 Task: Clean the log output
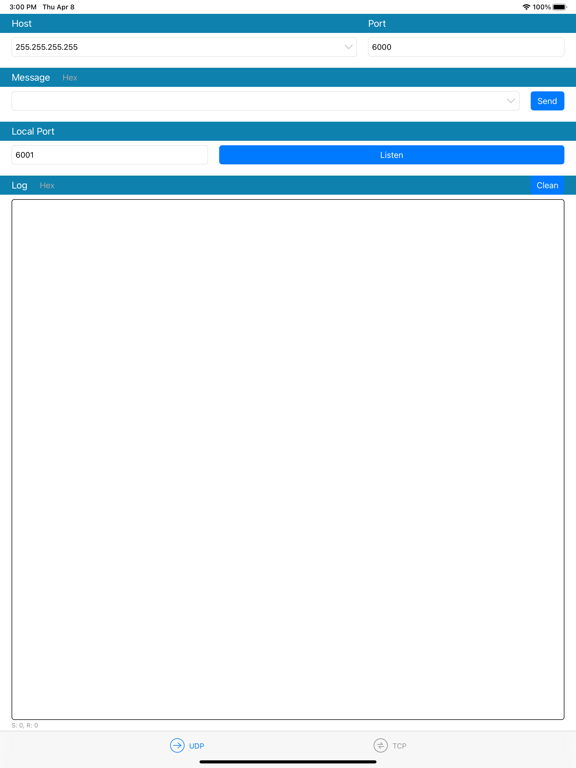(x=547, y=185)
